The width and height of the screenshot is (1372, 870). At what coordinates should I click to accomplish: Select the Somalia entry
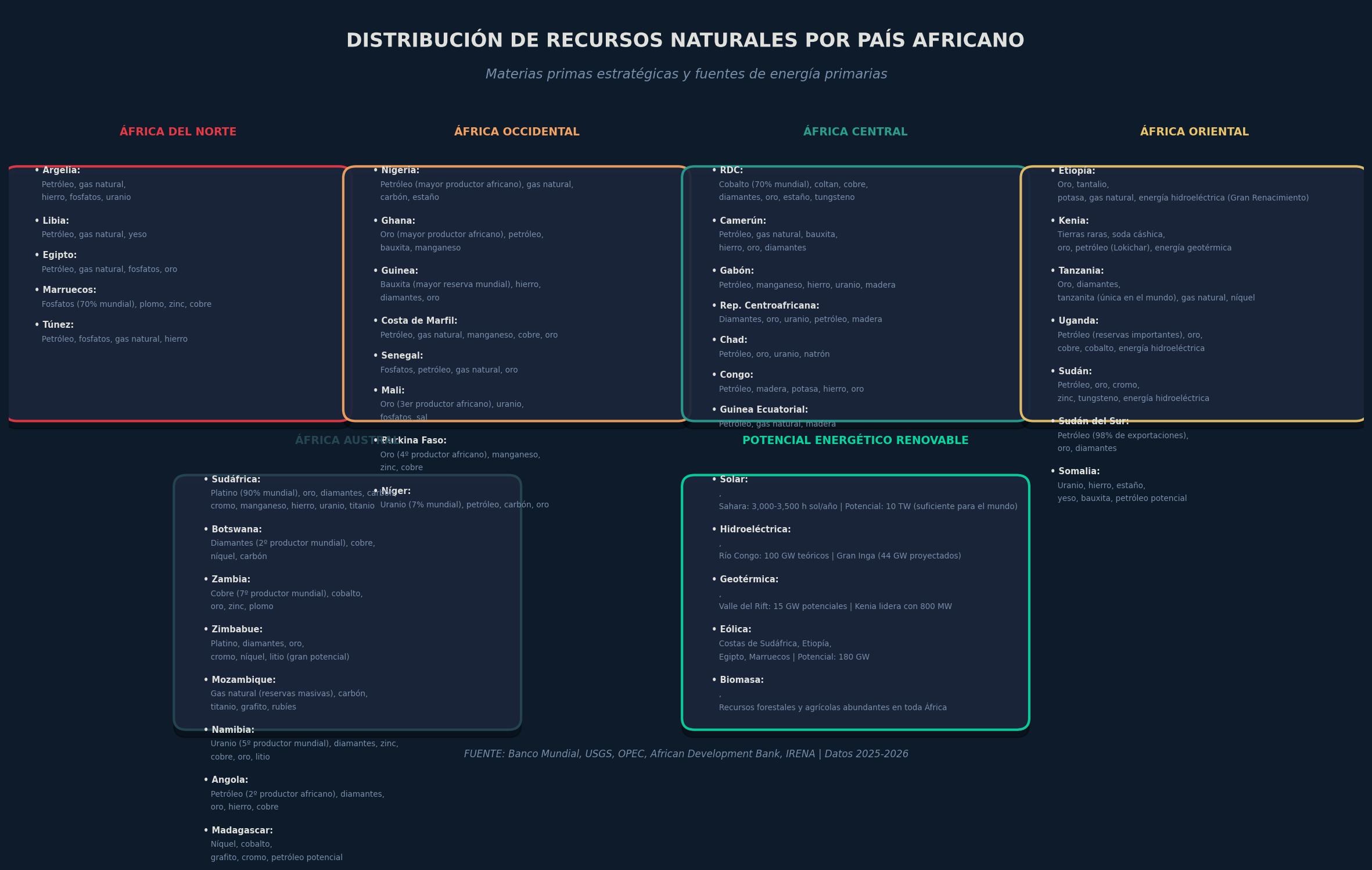(x=1075, y=471)
